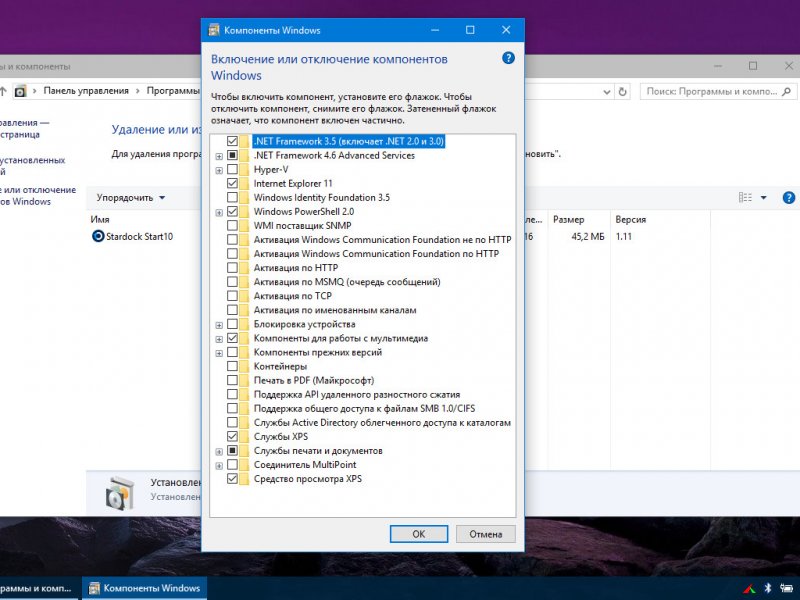Image resolution: width=800 pixels, height=600 pixels.
Task: Expand Компоненты для работы с мультимедиа node
Action: pyautogui.click(x=219, y=339)
